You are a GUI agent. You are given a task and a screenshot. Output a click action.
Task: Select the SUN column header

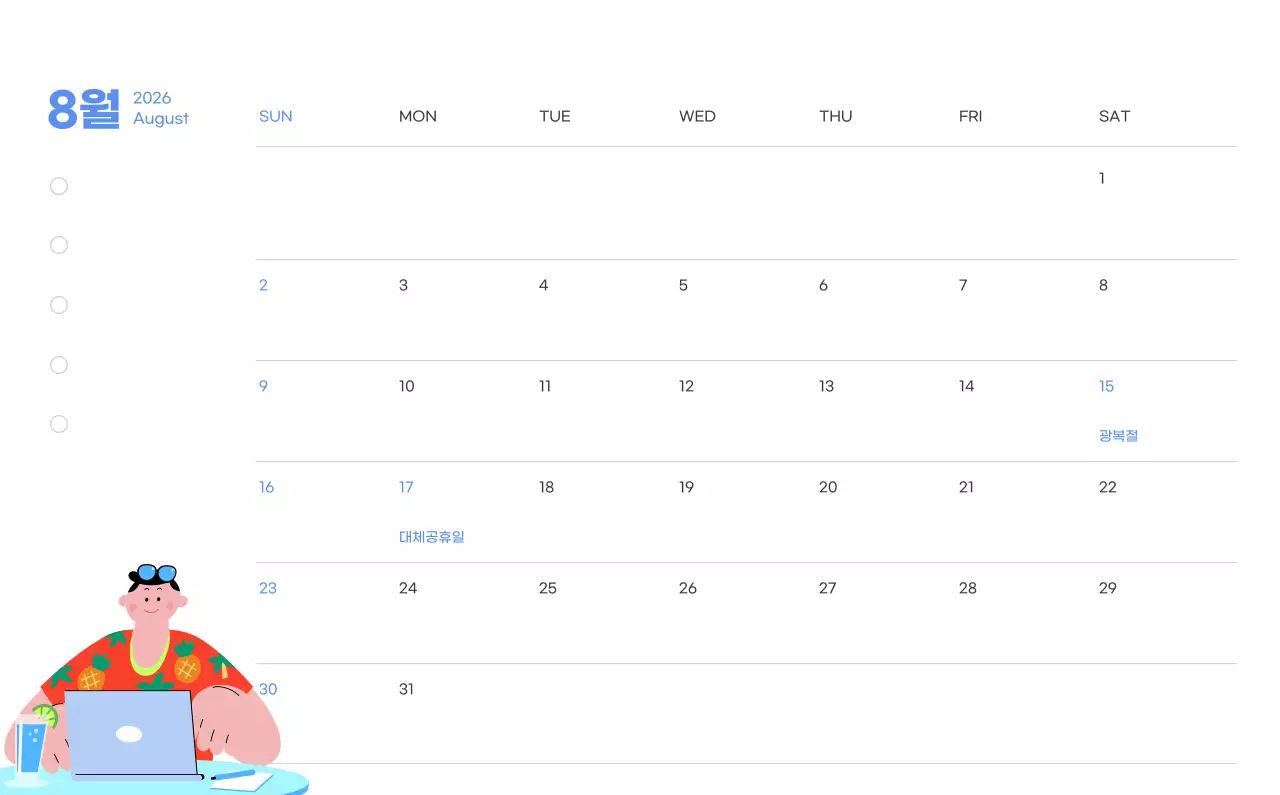pyautogui.click(x=275, y=116)
